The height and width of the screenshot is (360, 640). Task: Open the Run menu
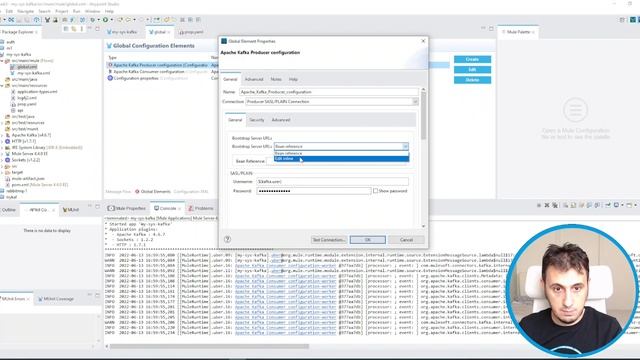click(76, 11)
